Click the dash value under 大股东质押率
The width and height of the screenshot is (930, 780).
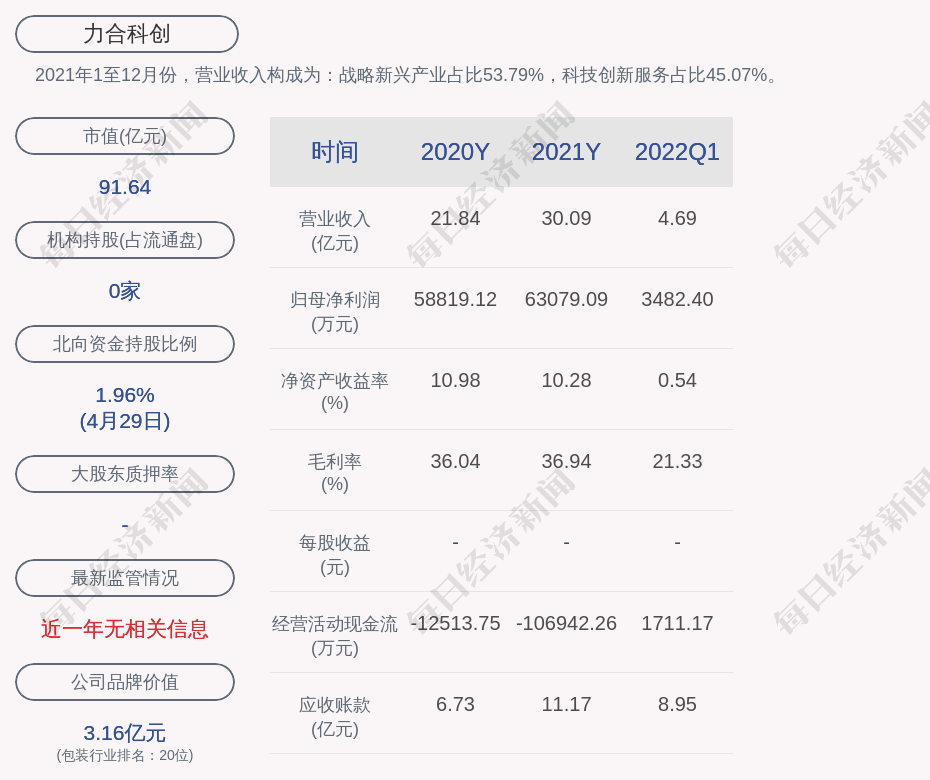click(x=125, y=525)
